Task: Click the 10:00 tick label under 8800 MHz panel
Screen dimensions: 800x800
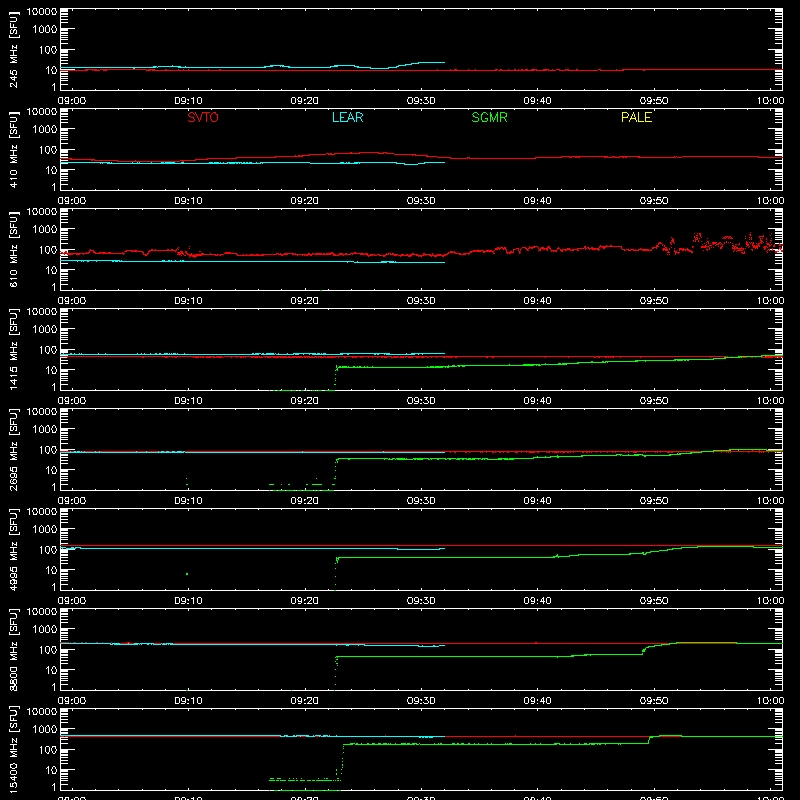Action: click(770, 701)
